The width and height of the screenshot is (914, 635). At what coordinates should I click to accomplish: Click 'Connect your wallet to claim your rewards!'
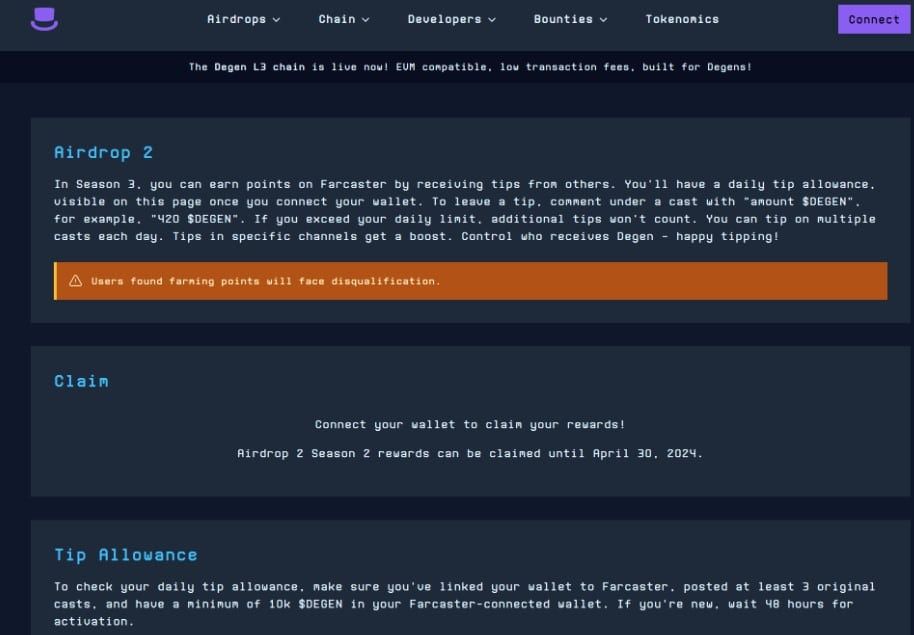click(470, 424)
